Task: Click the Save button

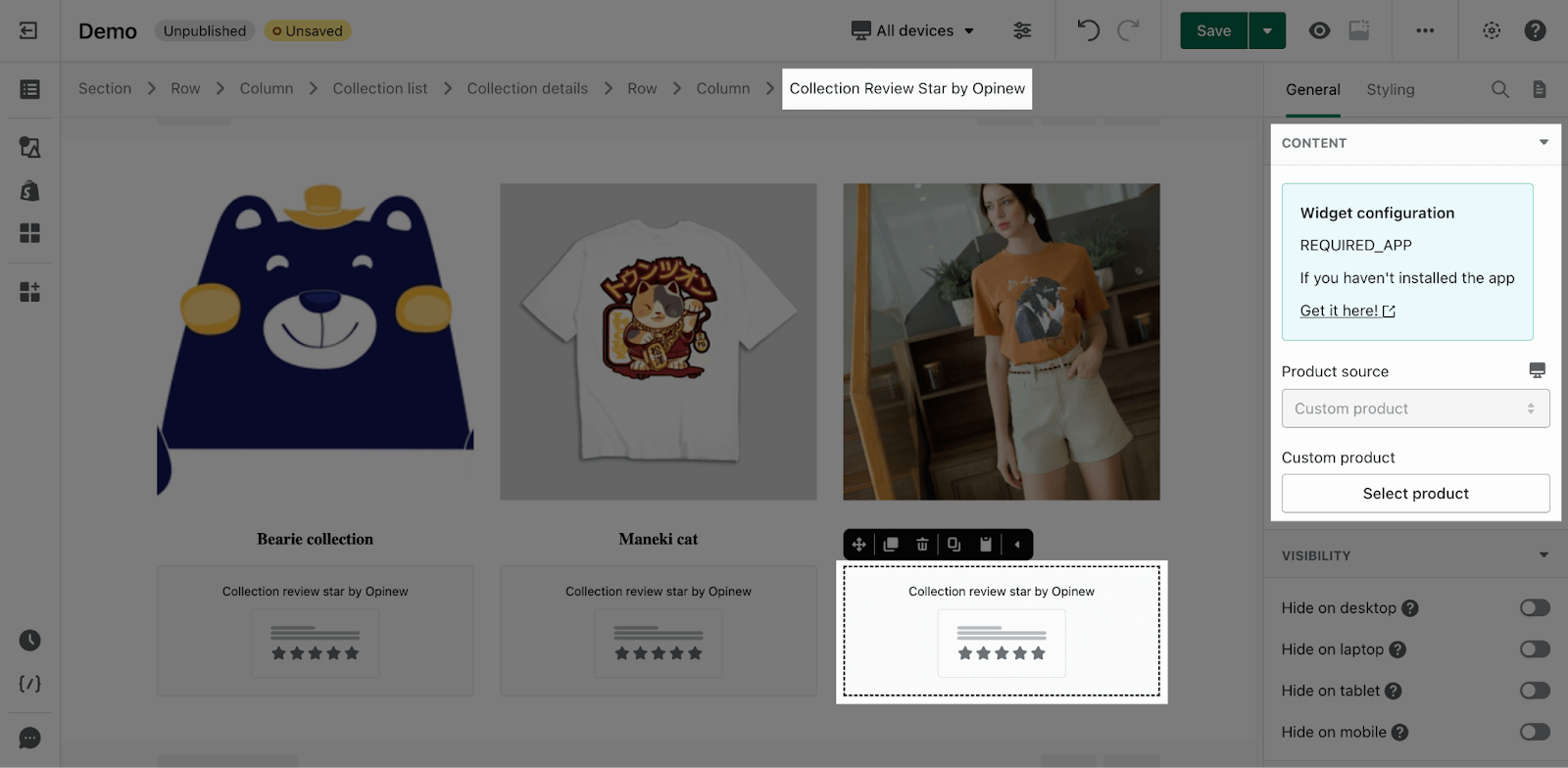Action: 1213,30
